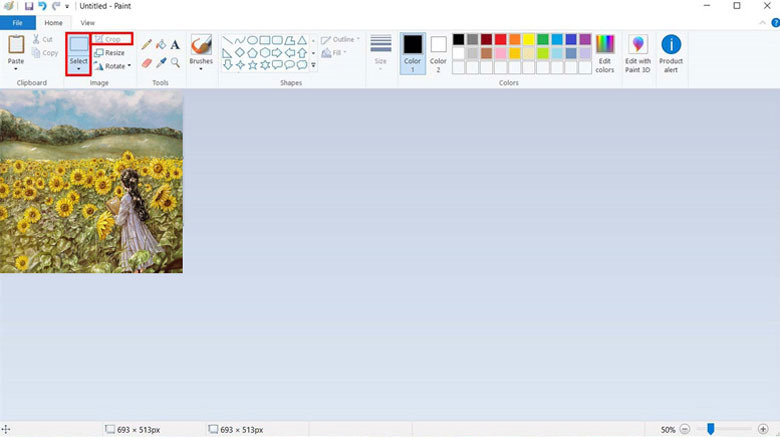The width and height of the screenshot is (780, 437).
Task: Click the Cut button
Action: [x=43, y=39]
